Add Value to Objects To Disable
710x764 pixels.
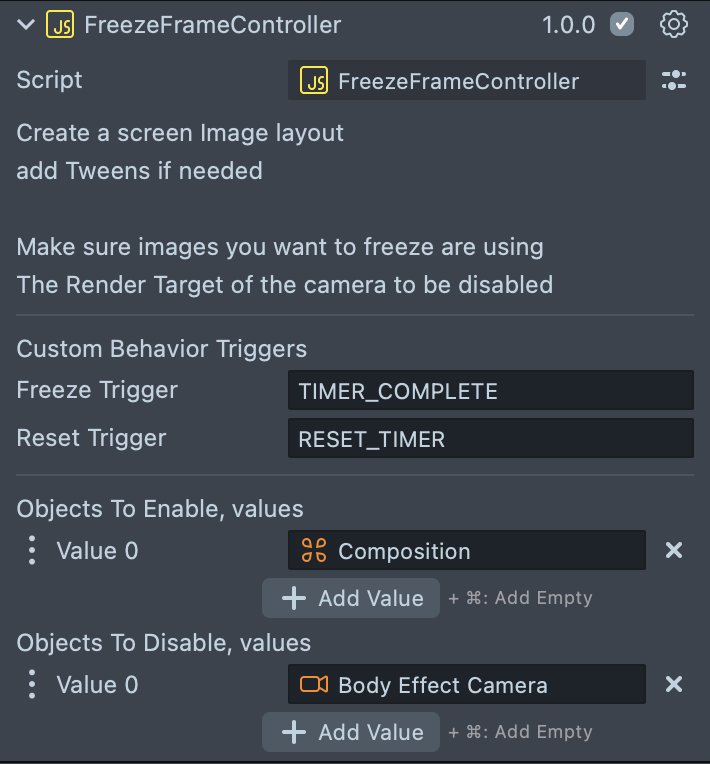click(x=351, y=732)
